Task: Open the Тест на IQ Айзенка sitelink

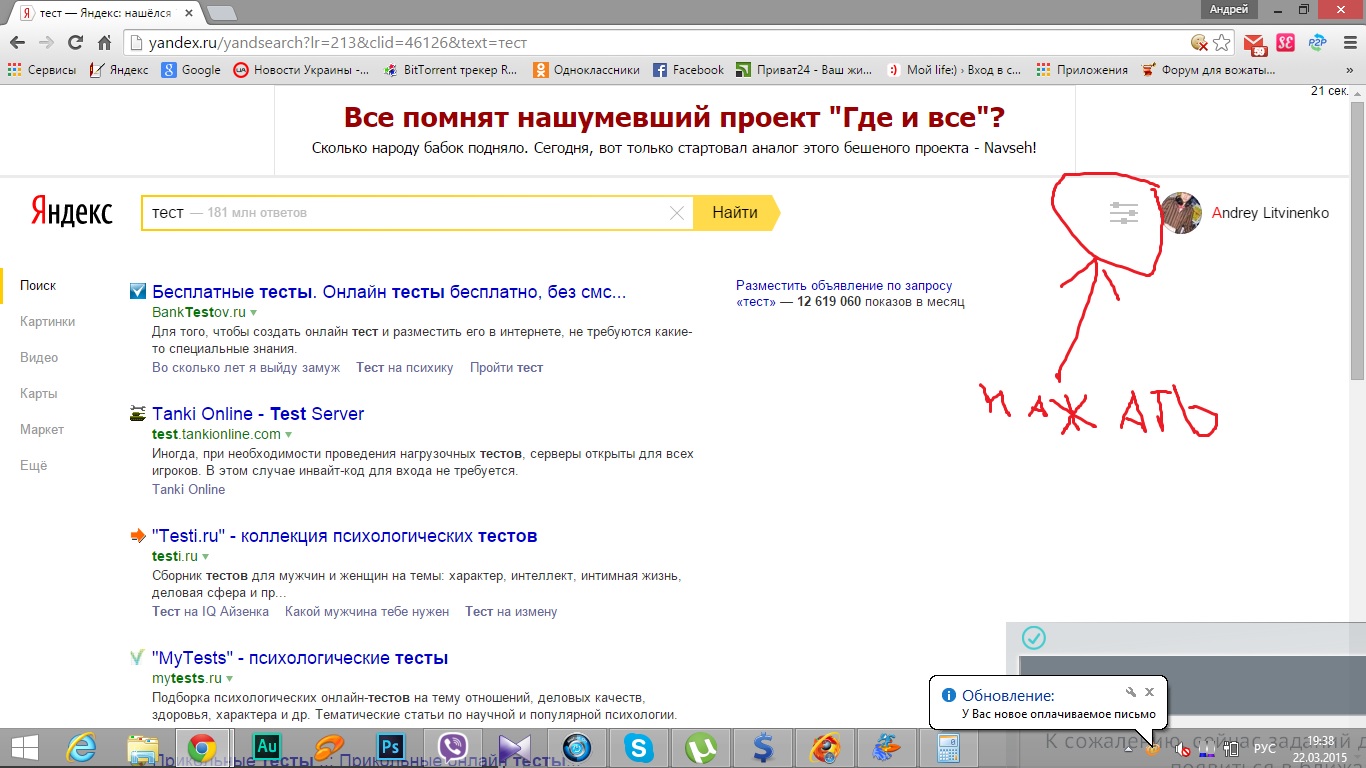Action: [x=211, y=612]
